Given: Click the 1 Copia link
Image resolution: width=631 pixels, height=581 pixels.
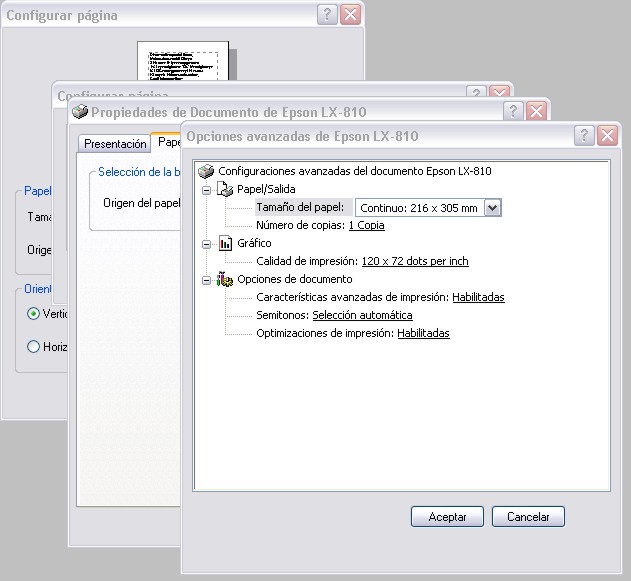Looking at the screenshot, I should click(367, 225).
